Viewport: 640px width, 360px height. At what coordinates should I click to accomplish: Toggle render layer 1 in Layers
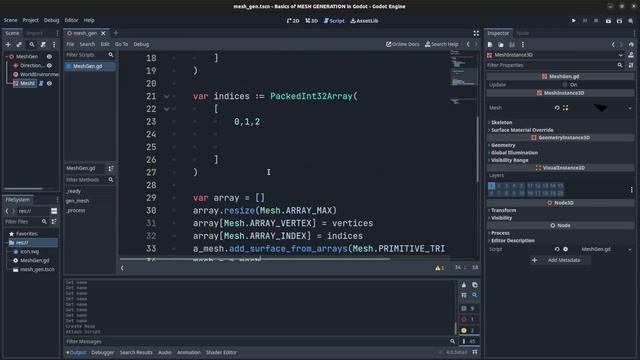click(x=491, y=186)
